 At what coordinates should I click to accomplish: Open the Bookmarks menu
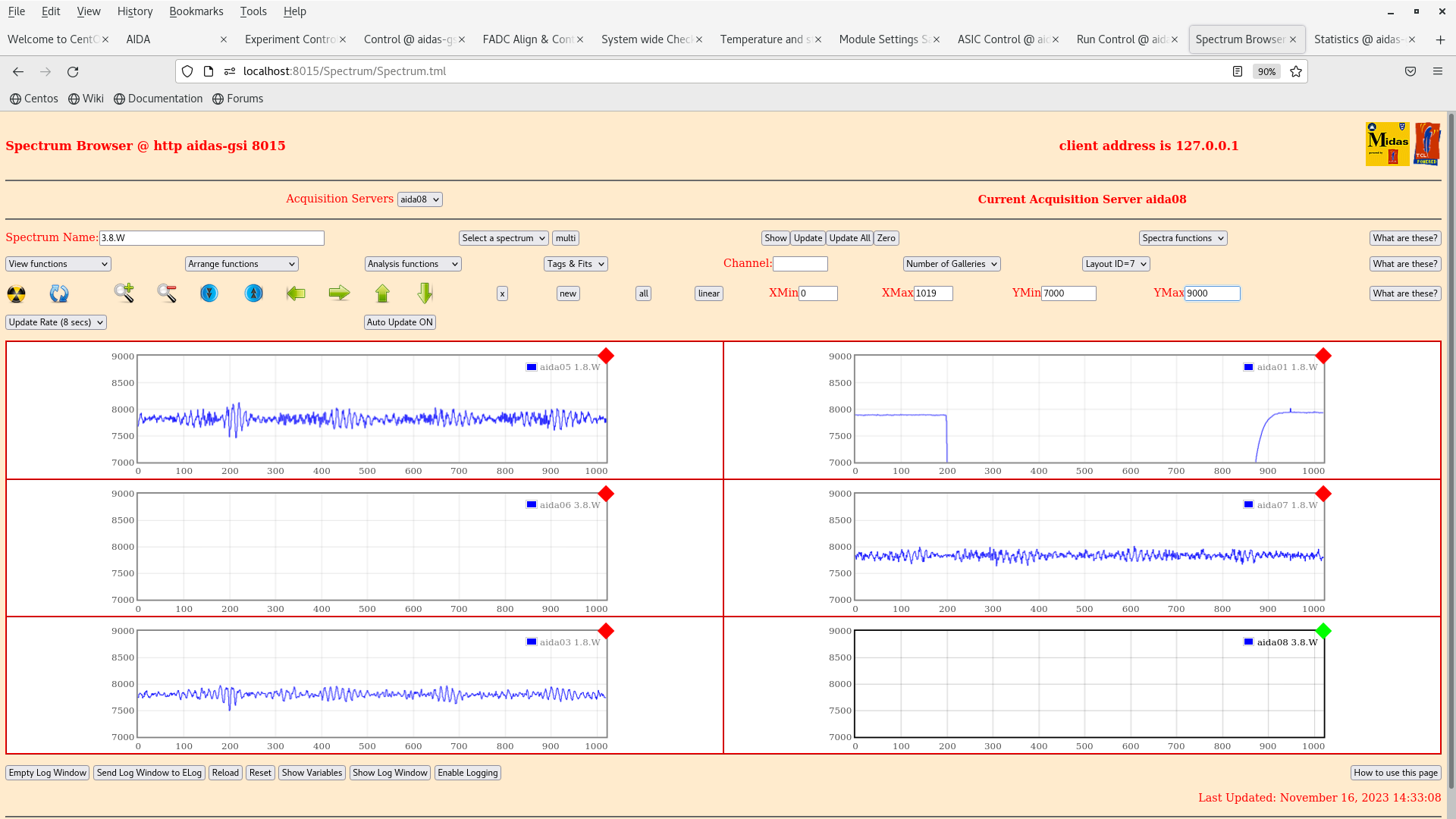pyautogui.click(x=196, y=11)
